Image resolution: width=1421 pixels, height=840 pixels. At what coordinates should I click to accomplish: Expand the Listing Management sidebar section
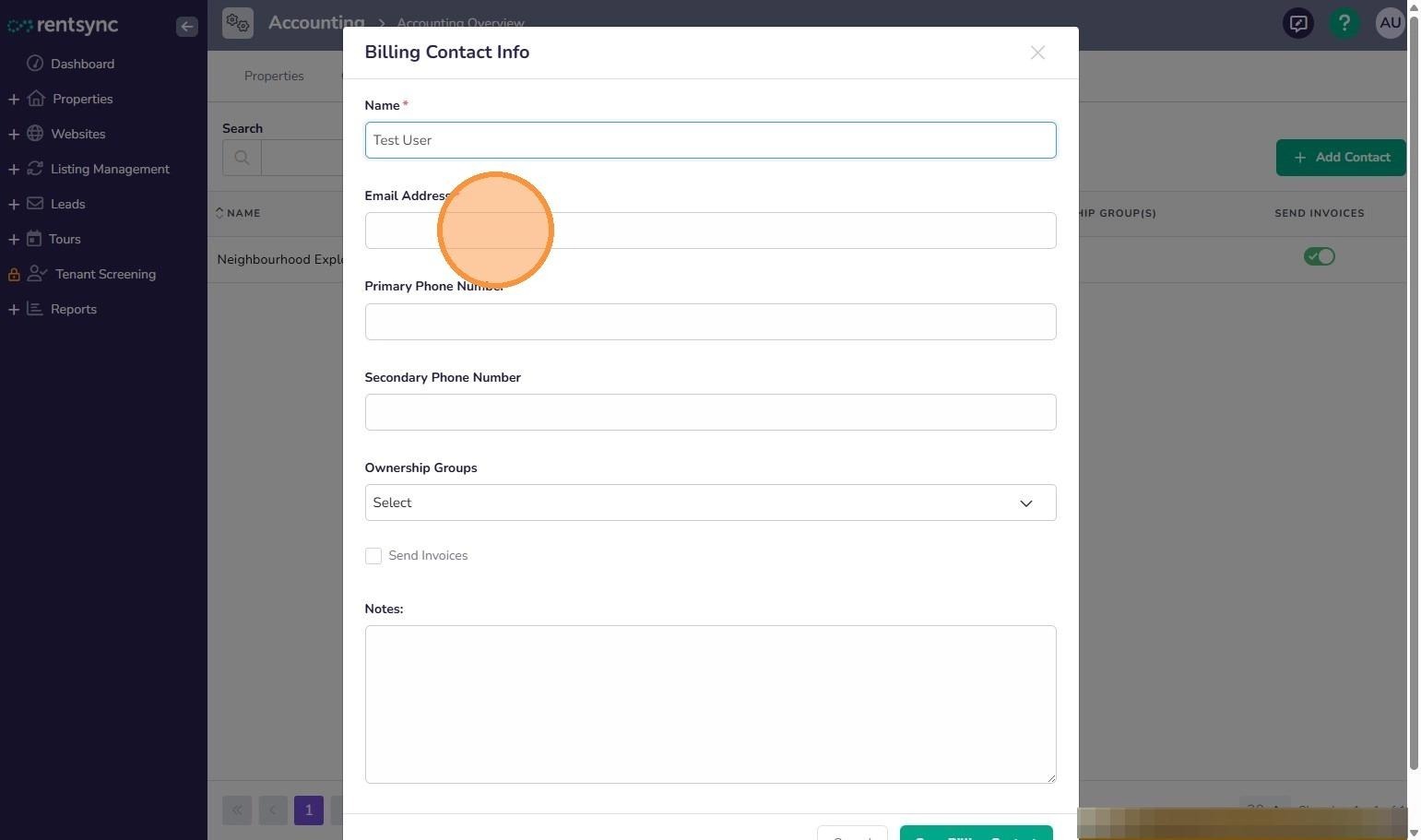[x=14, y=169]
